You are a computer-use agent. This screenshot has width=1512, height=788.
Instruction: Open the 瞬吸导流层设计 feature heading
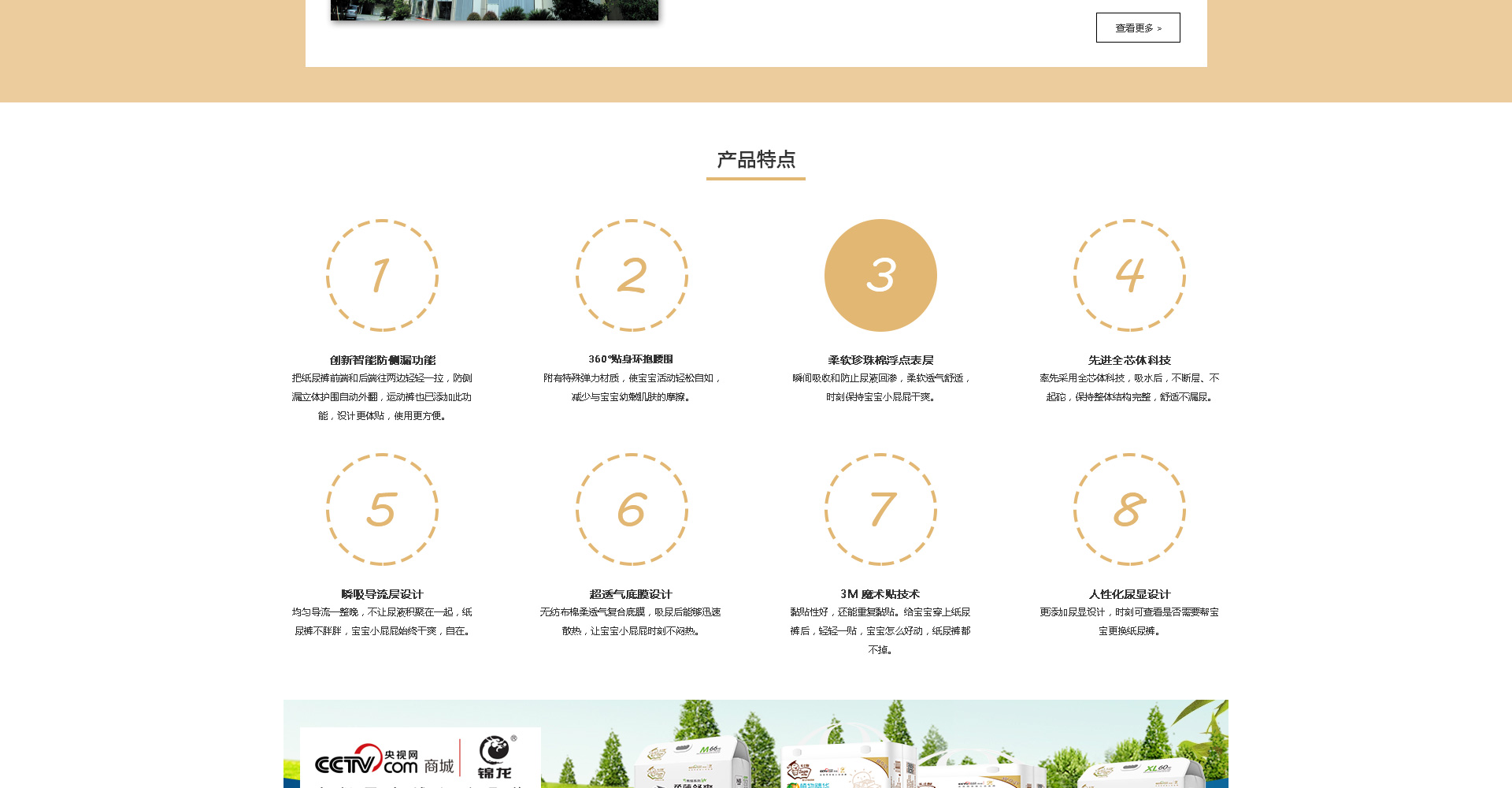click(382, 594)
